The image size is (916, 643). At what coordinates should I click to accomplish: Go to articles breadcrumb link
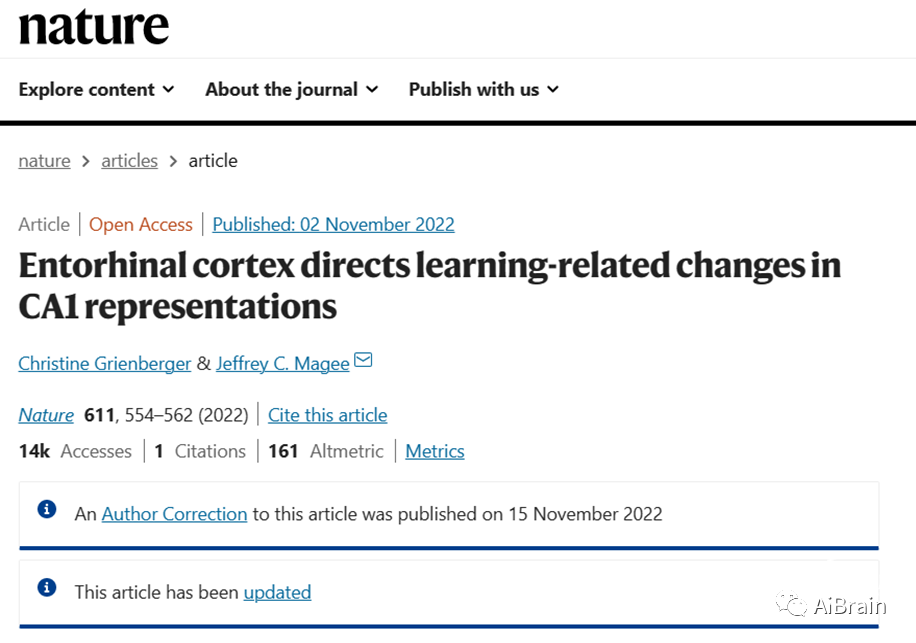[130, 161]
